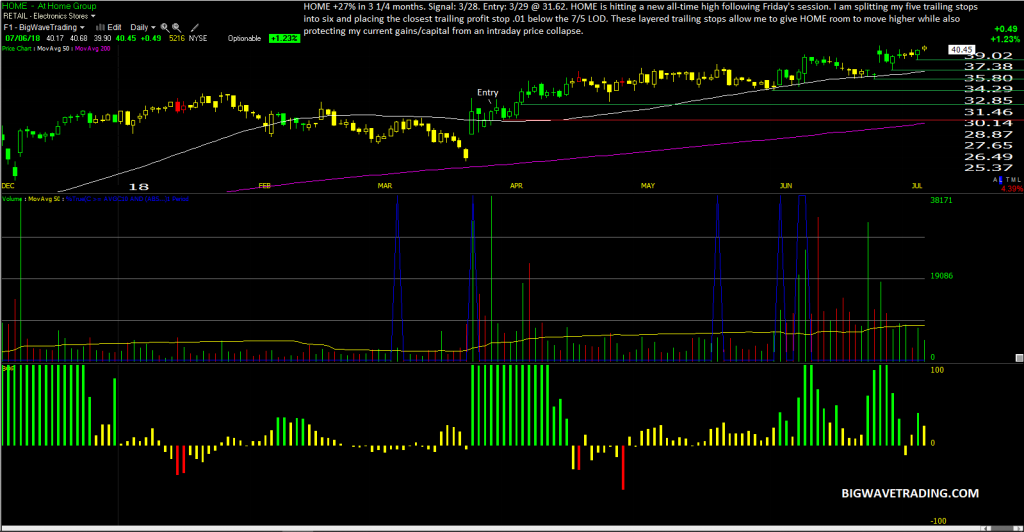This screenshot has width=1024, height=532.
Task: Click the +0.49 change in the data row
Action: pyautogui.click(x=151, y=38)
